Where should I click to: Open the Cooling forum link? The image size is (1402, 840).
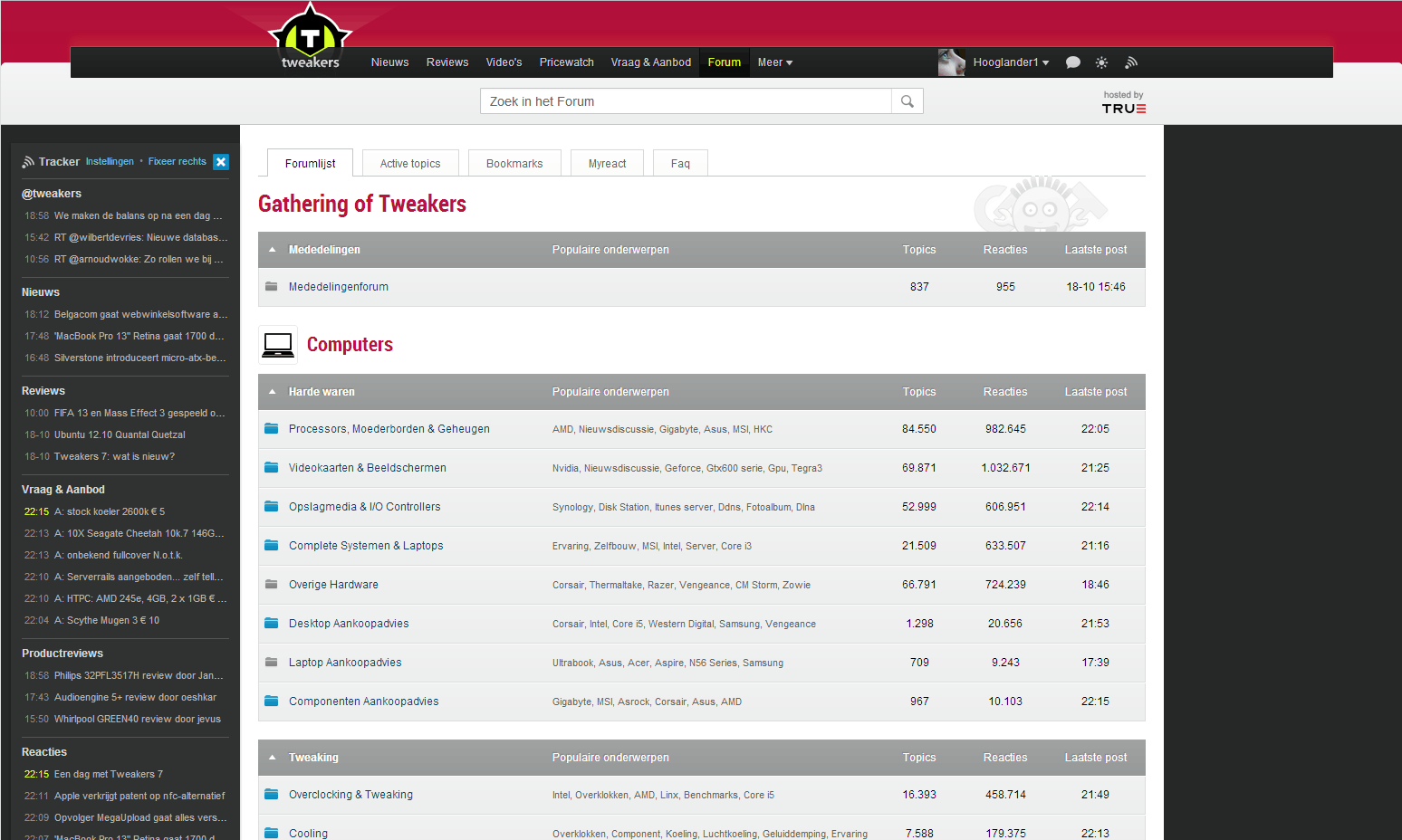(x=308, y=834)
